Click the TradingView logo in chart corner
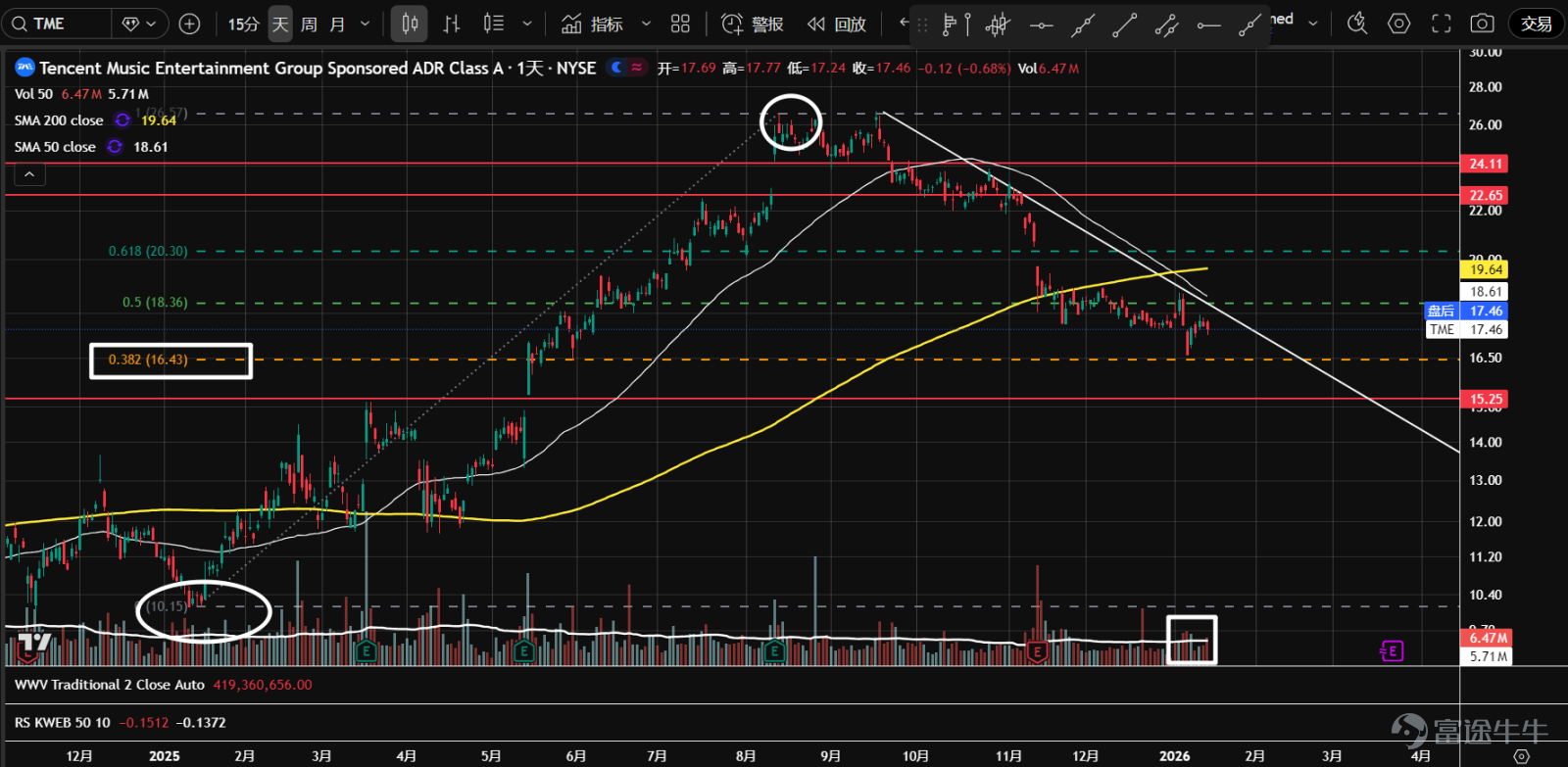 click(34, 644)
